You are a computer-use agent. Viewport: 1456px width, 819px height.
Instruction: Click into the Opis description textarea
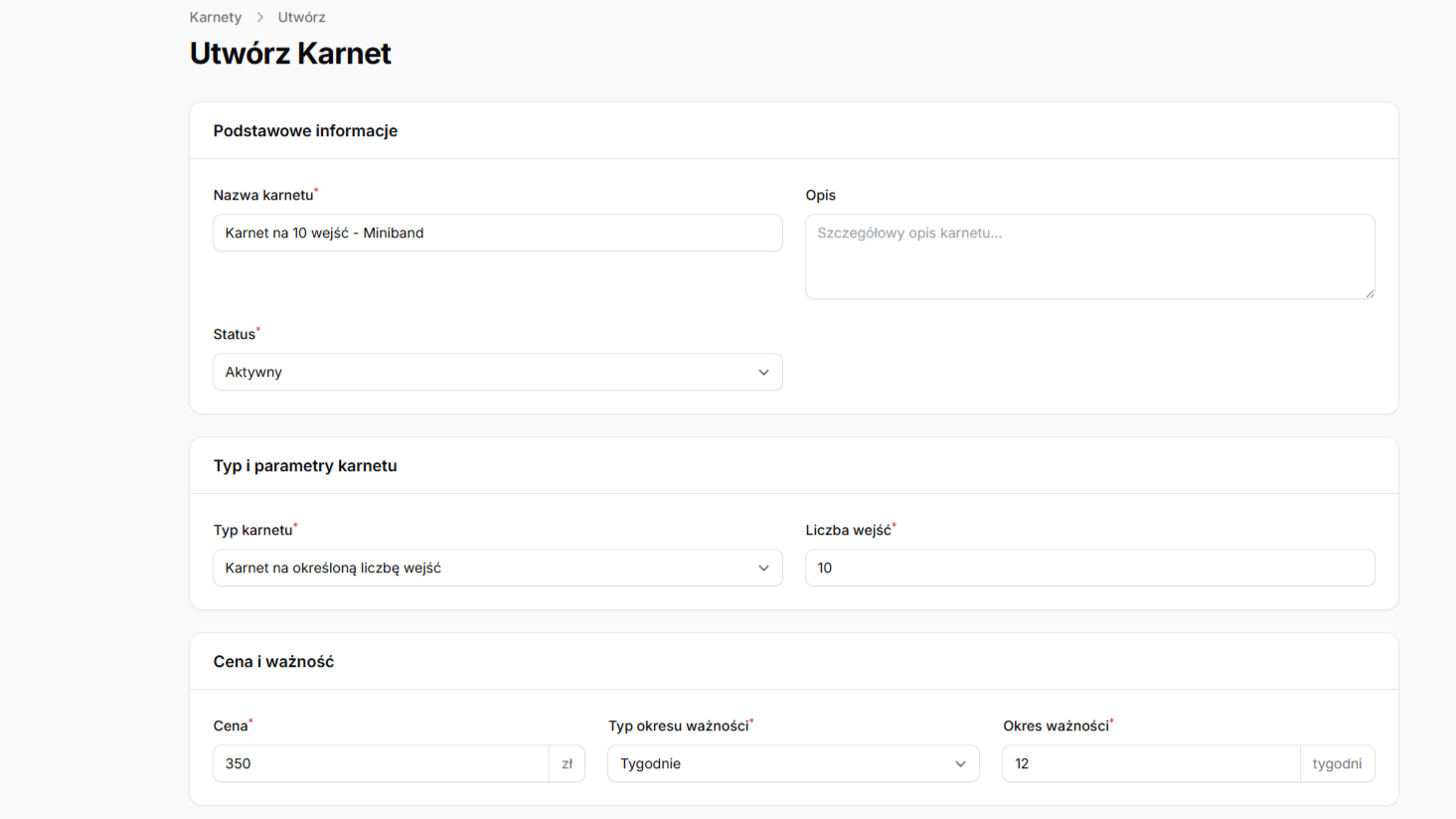coord(1089,256)
